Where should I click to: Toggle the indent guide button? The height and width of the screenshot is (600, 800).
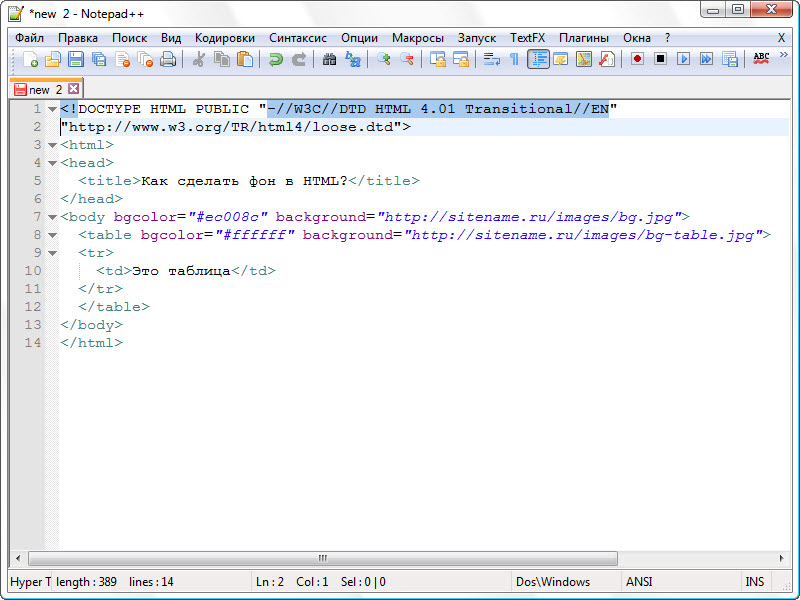pos(538,60)
